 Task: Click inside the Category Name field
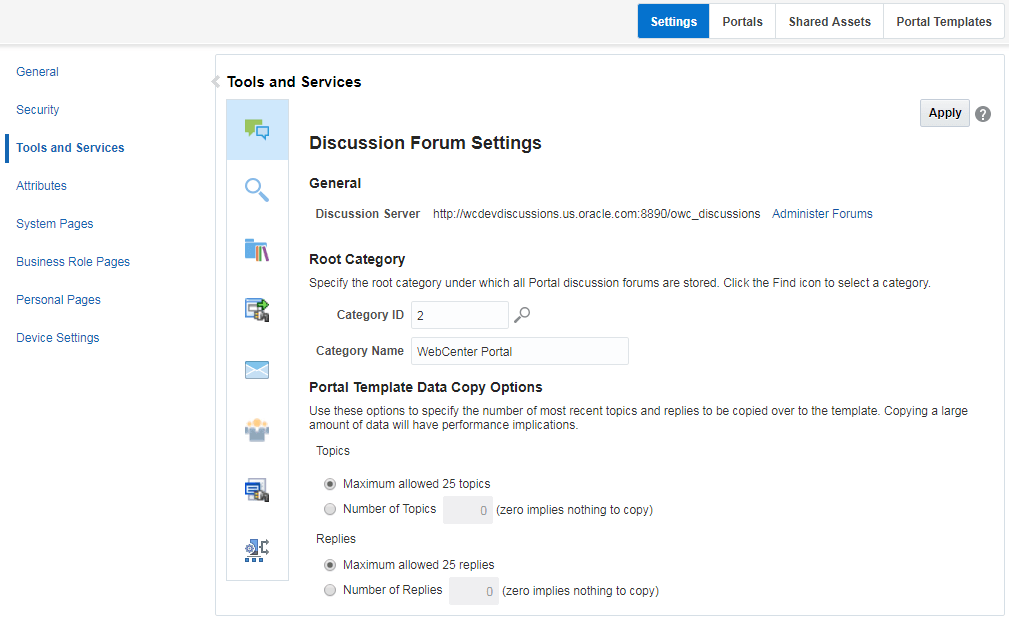coord(519,350)
